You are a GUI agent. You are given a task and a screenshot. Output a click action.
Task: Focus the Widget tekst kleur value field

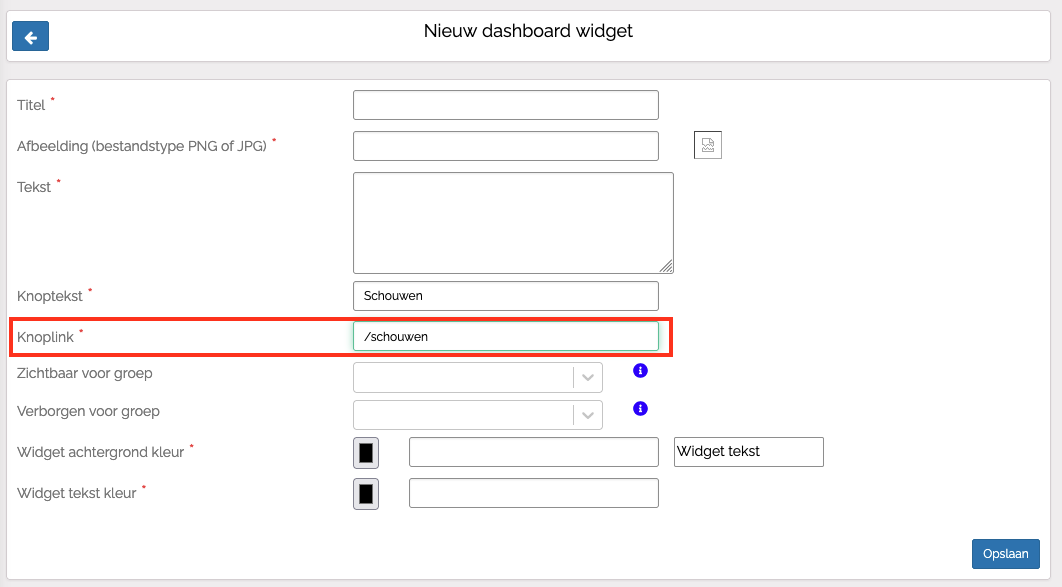[533, 493]
